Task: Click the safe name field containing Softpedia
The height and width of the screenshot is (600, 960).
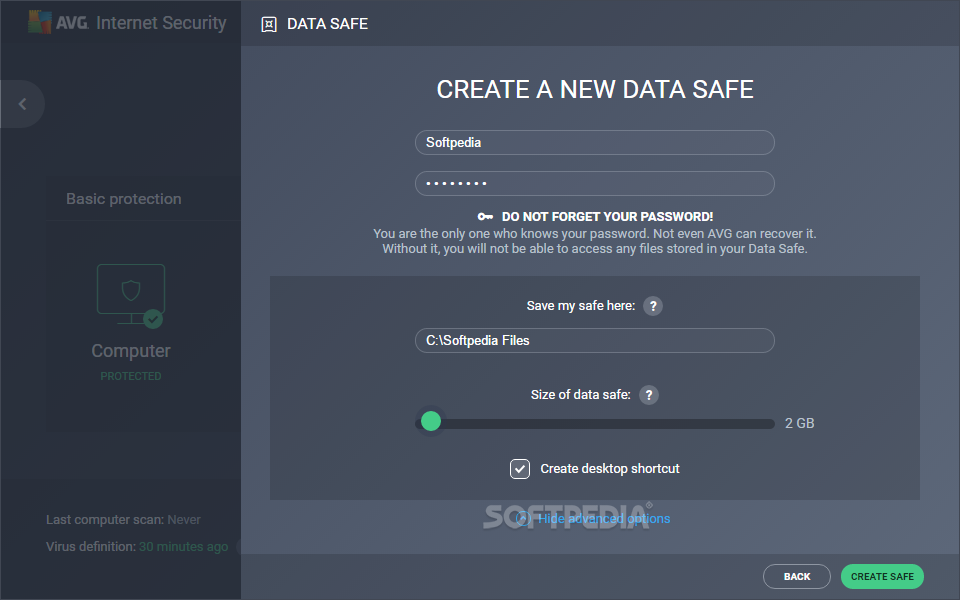Action: point(594,143)
